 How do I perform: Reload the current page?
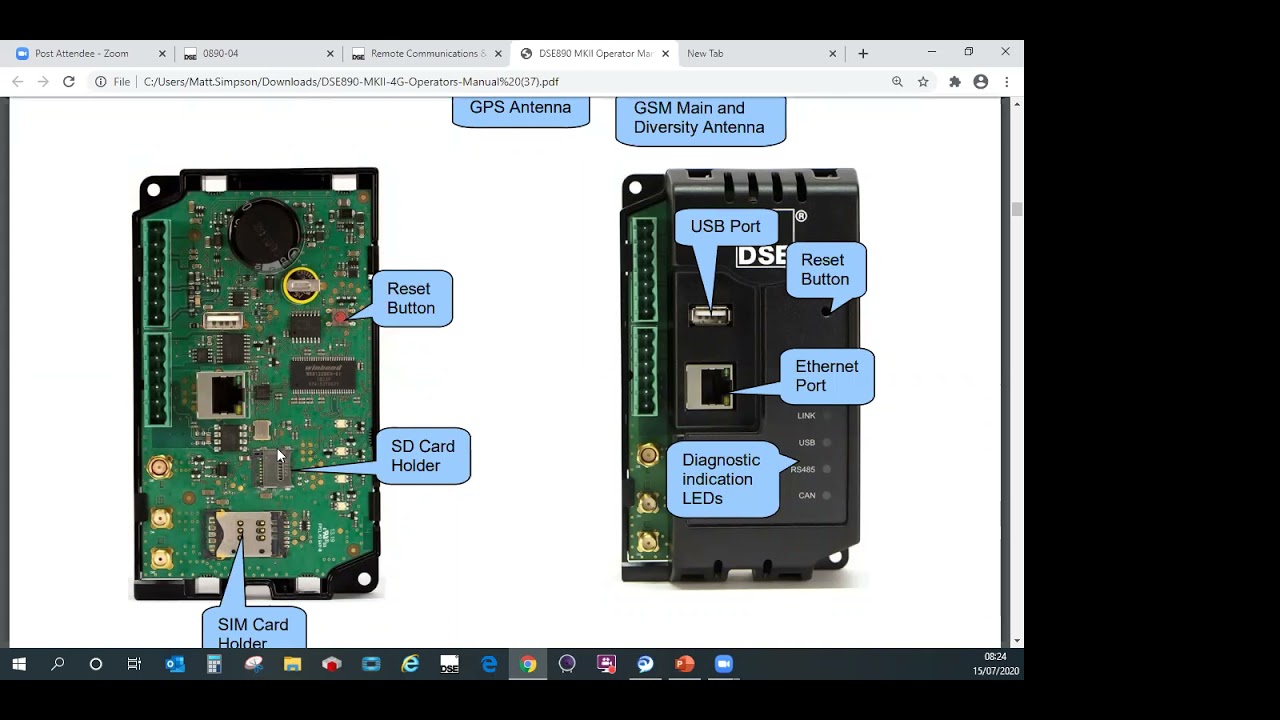tap(69, 82)
